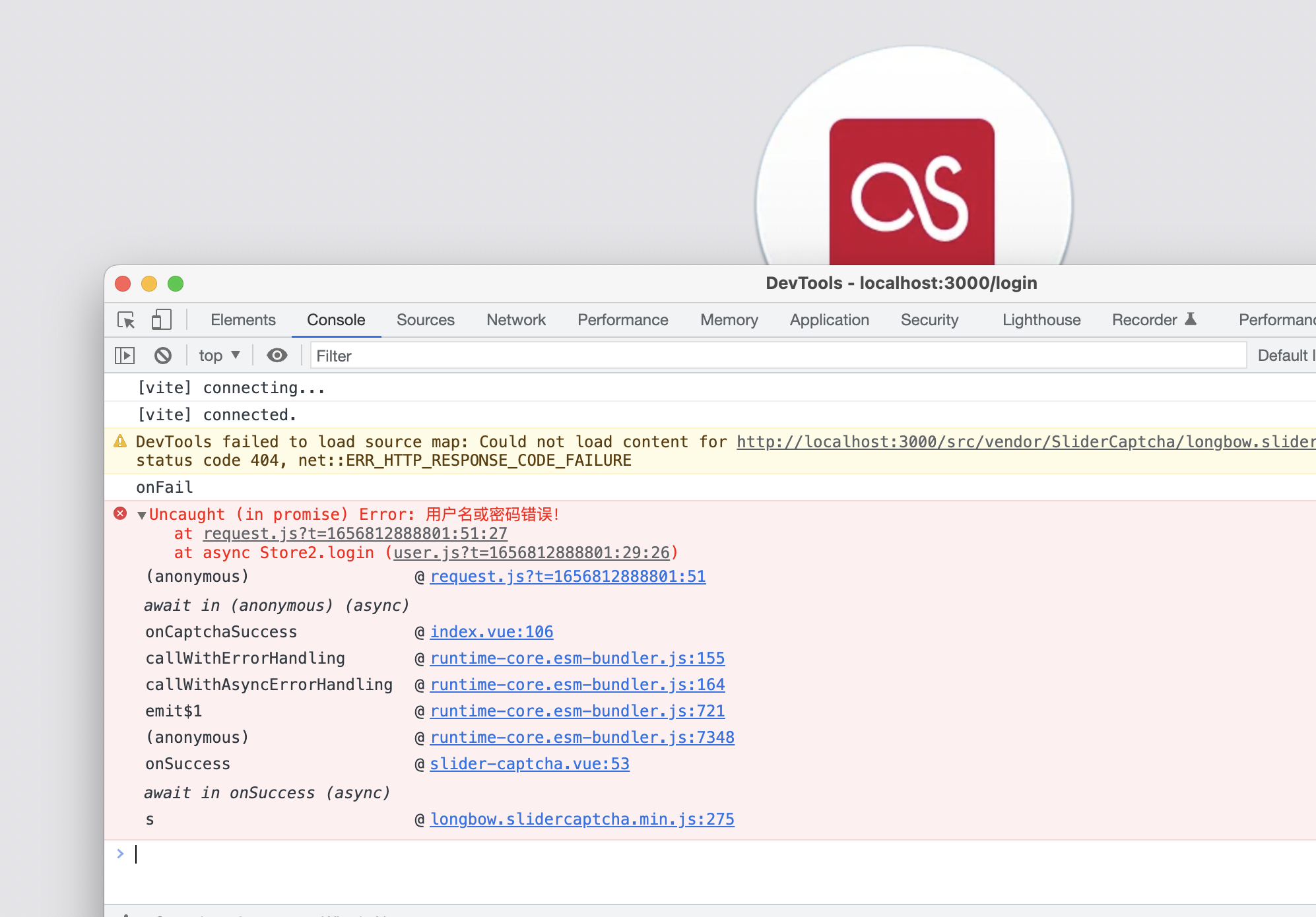
Task: Collapse the Uncaught error stack trace
Action: pyautogui.click(x=141, y=515)
